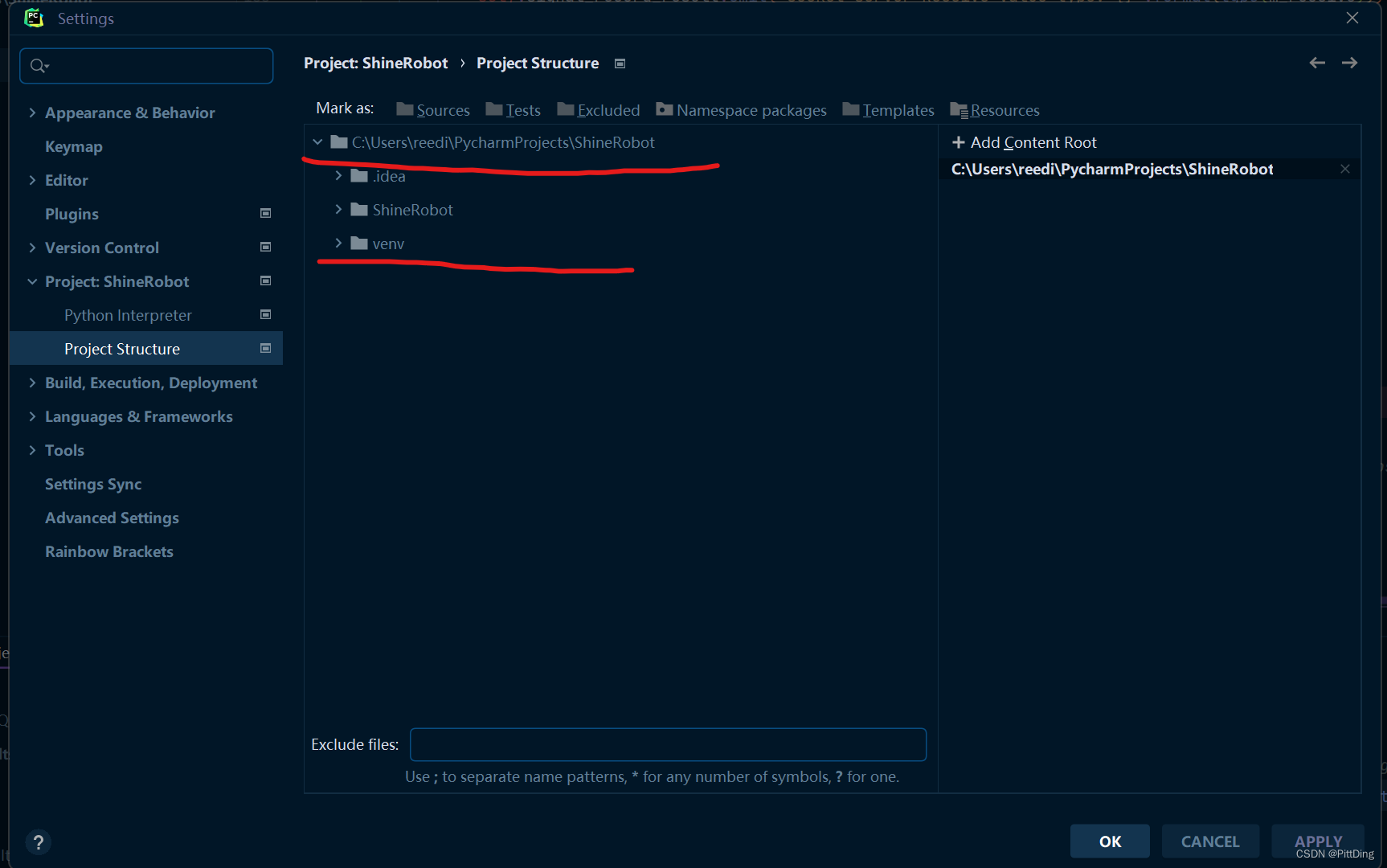Screen dimensions: 1387x868
Task: Go back with the left arrow
Action: pyautogui.click(x=1317, y=63)
